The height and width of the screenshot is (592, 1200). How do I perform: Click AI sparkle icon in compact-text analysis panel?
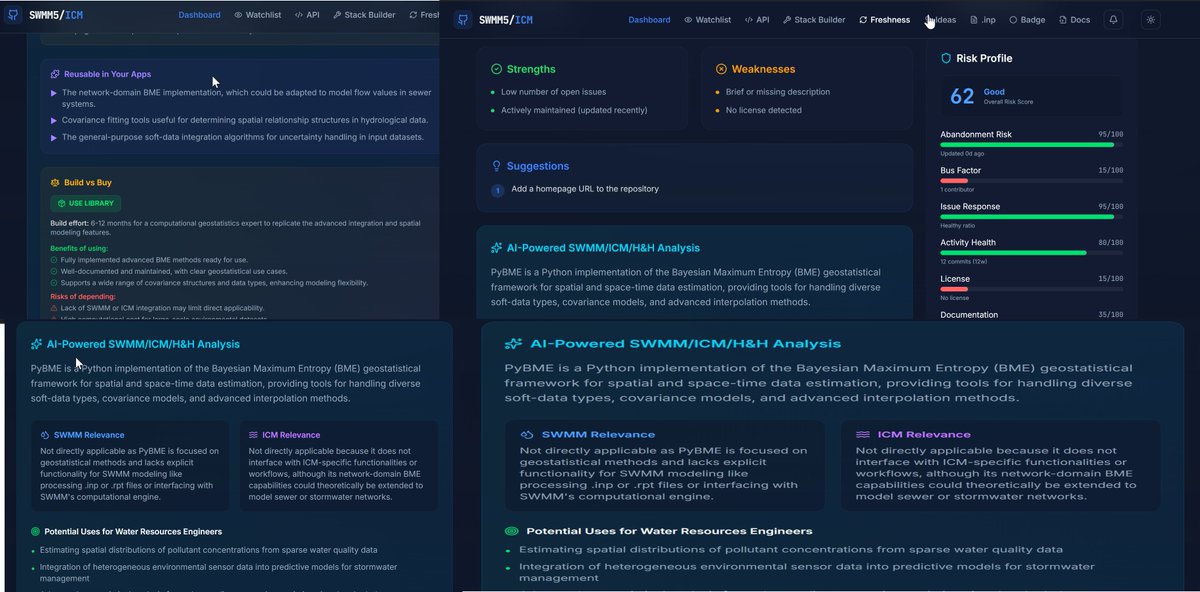tap(36, 344)
